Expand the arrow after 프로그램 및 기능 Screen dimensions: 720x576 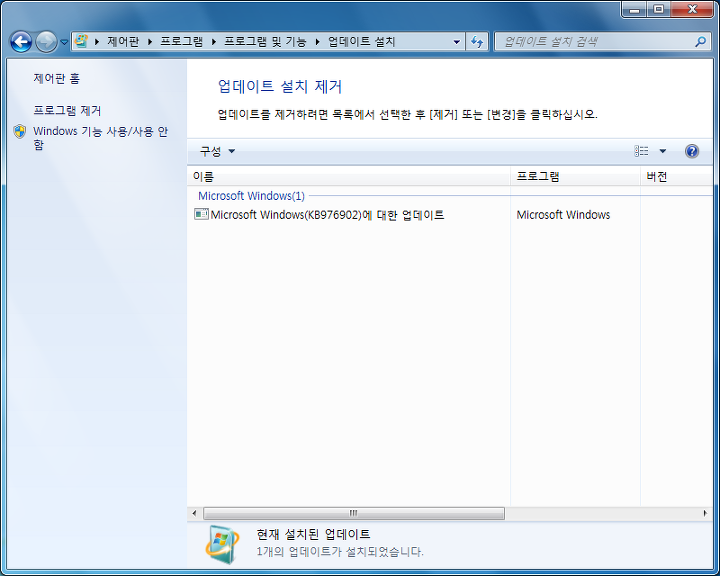click(x=317, y=42)
